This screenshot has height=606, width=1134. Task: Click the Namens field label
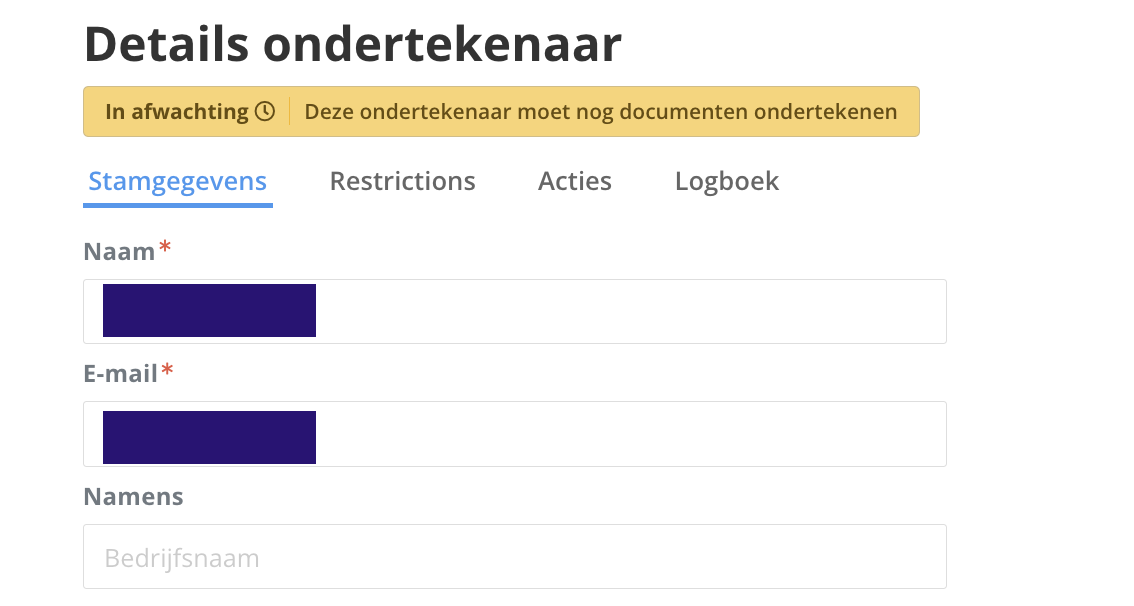pyautogui.click(x=133, y=497)
